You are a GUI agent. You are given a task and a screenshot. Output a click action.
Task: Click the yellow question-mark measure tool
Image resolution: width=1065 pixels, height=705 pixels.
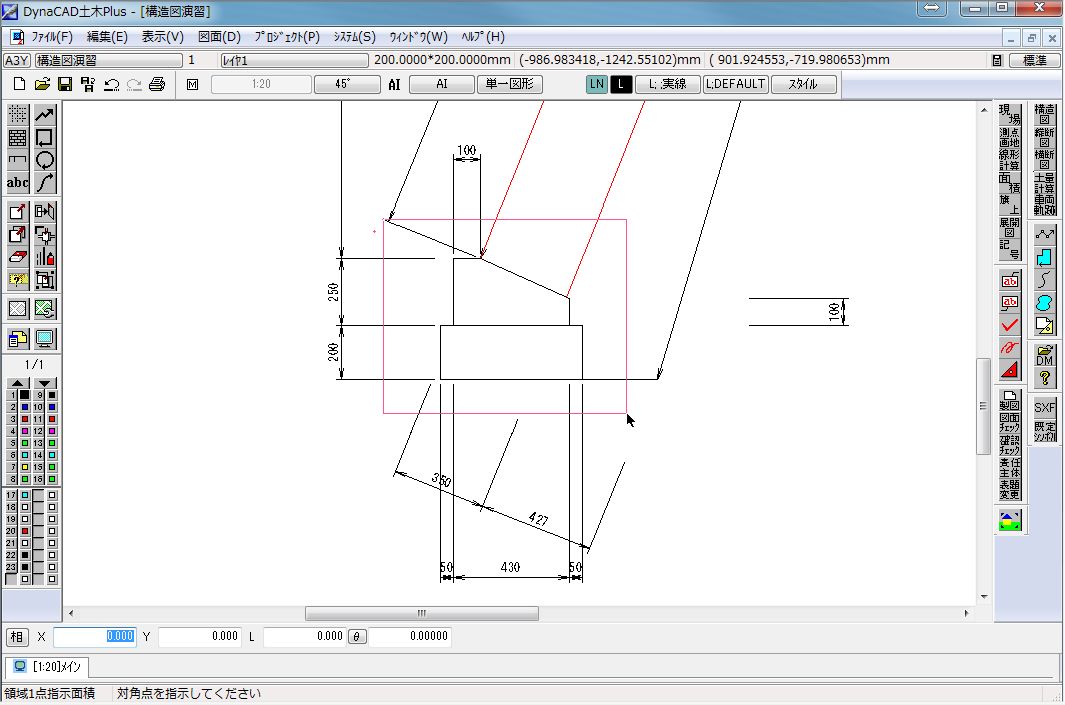pos(18,279)
